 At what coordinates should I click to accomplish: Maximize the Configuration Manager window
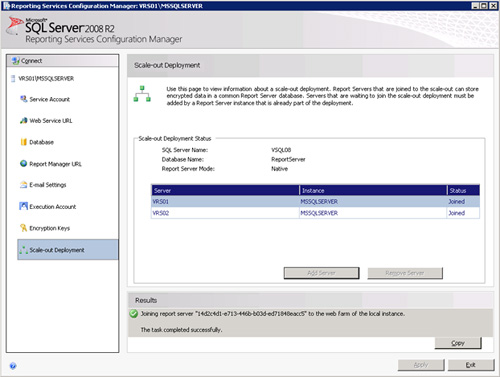point(484,6)
